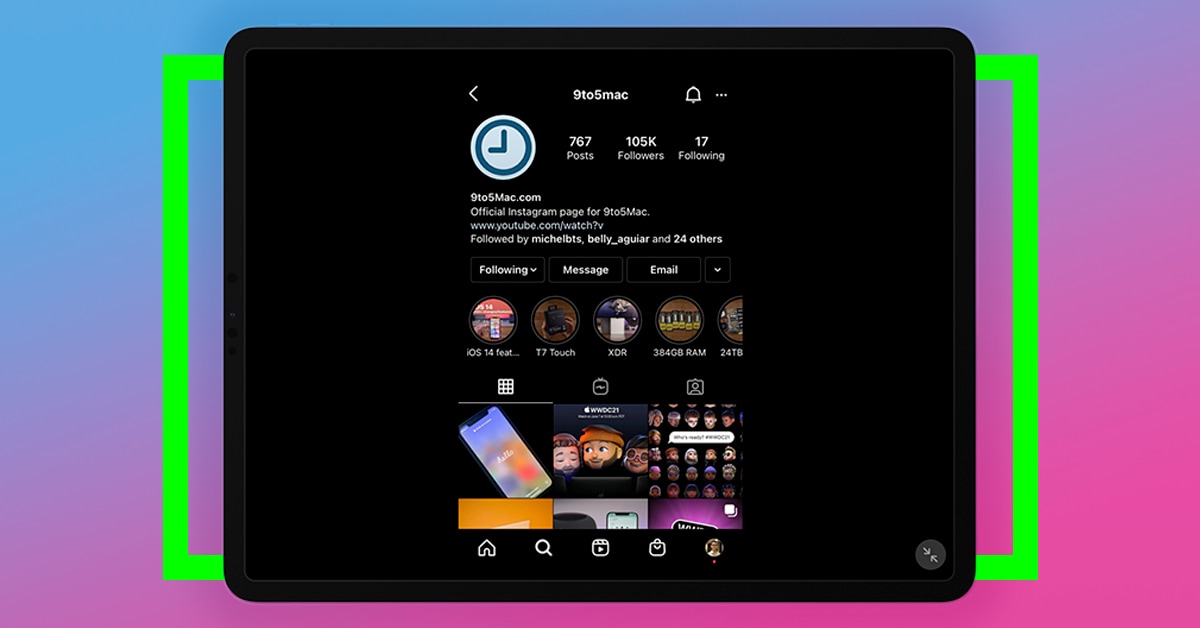Switch to the tagged photos tab

[x=695, y=387]
